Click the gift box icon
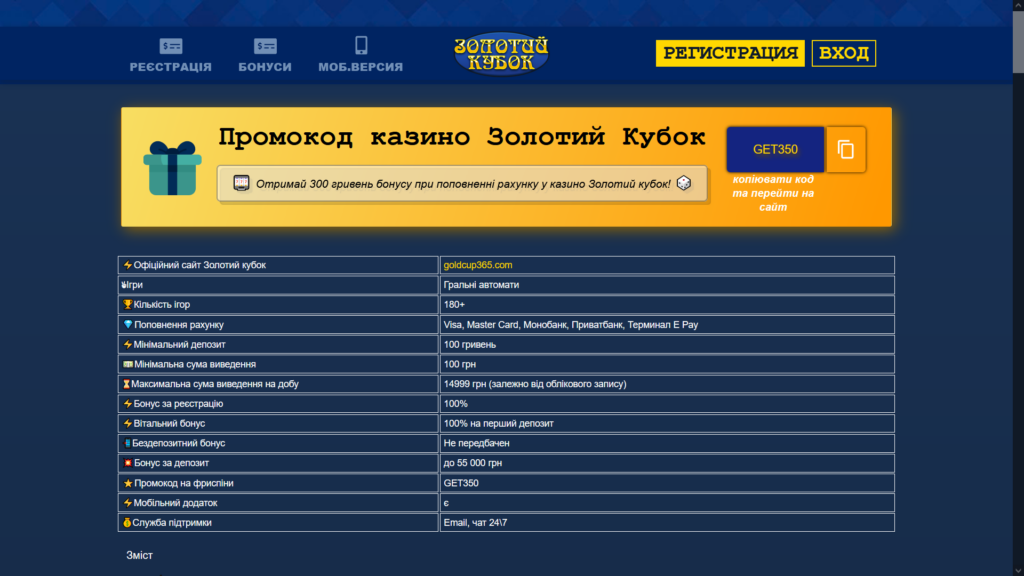 click(x=172, y=168)
